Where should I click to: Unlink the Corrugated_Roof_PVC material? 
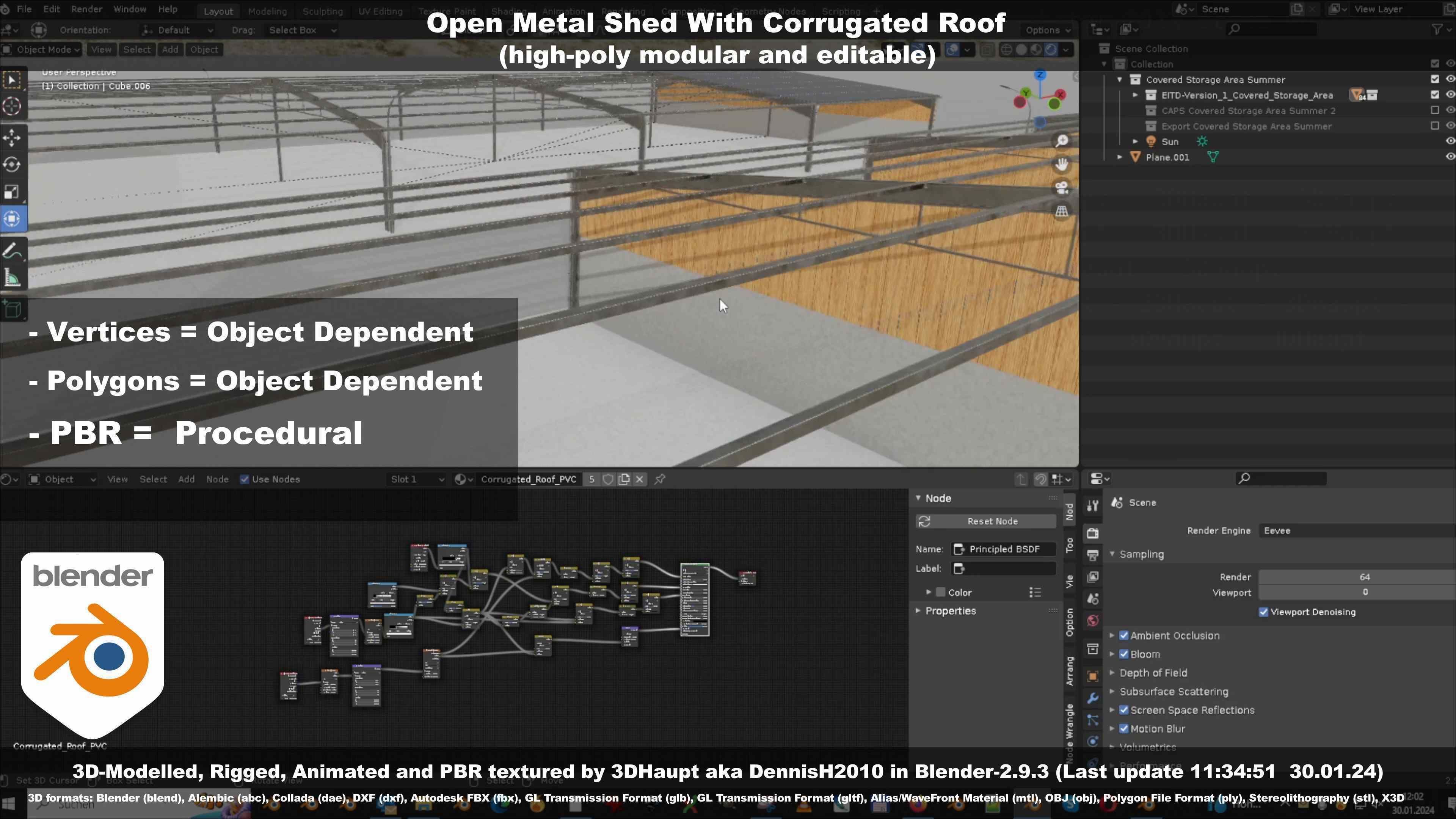click(640, 479)
